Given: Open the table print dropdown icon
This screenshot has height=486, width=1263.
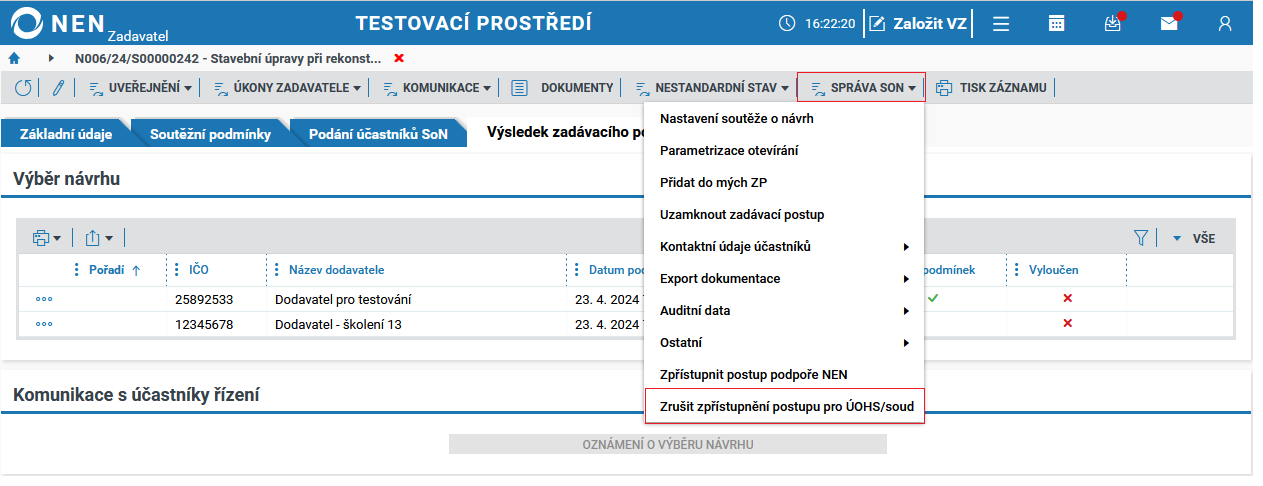Looking at the screenshot, I should pos(47,238).
